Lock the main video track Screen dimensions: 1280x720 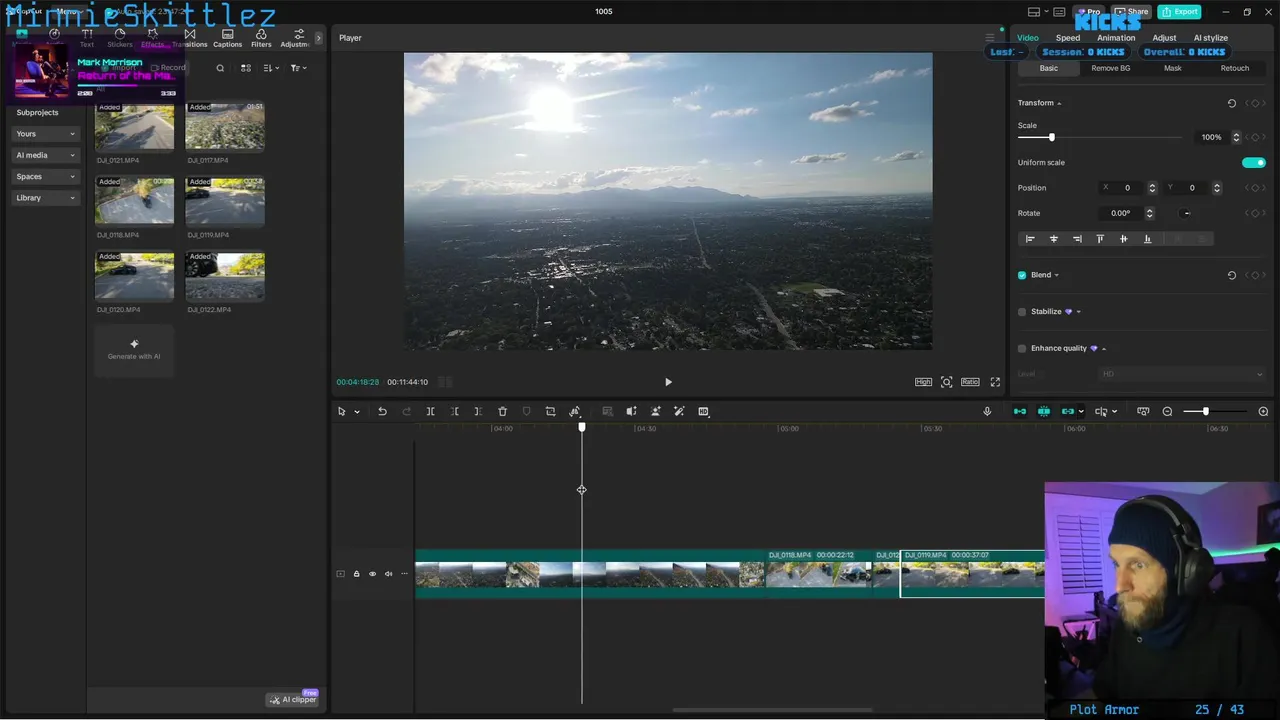(x=356, y=574)
